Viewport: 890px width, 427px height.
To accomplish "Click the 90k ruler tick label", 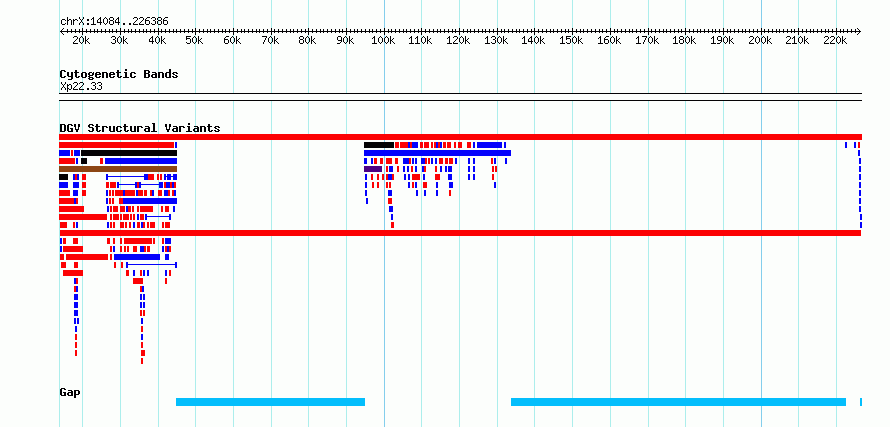I will pyautogui.click(x=345, y=41).
